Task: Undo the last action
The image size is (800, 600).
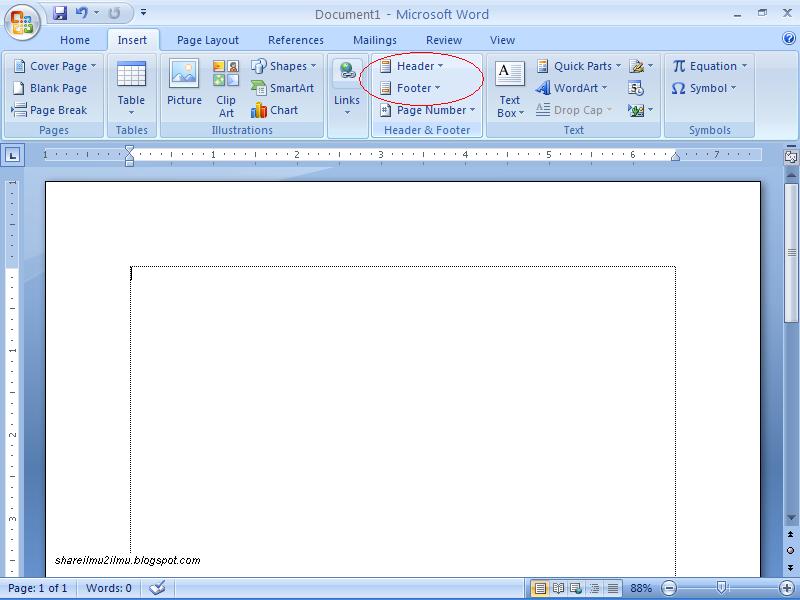Action: coord(81,13)
